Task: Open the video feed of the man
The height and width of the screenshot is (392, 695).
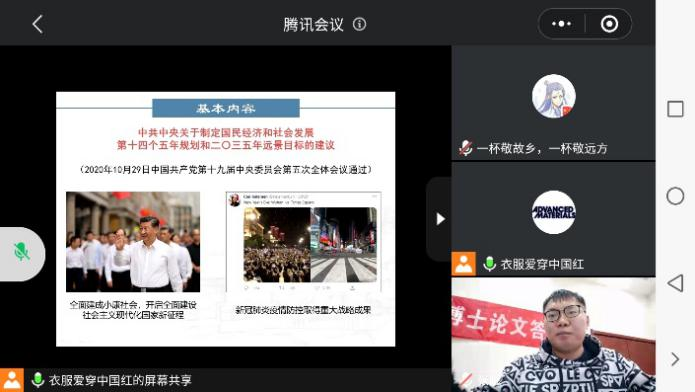Action: pos(553,335)
